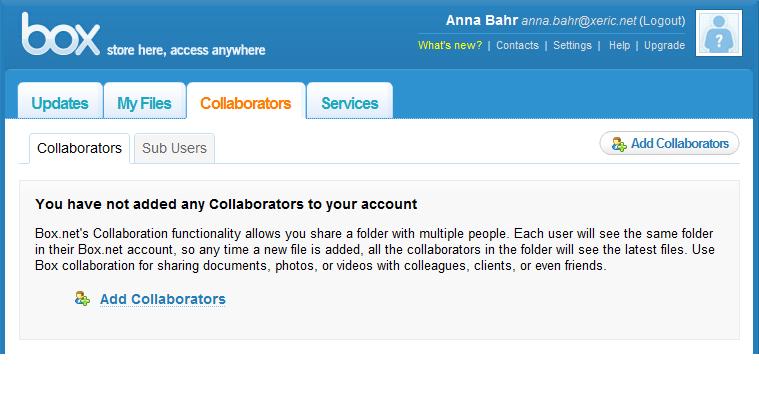Click the Box logo

61,34
